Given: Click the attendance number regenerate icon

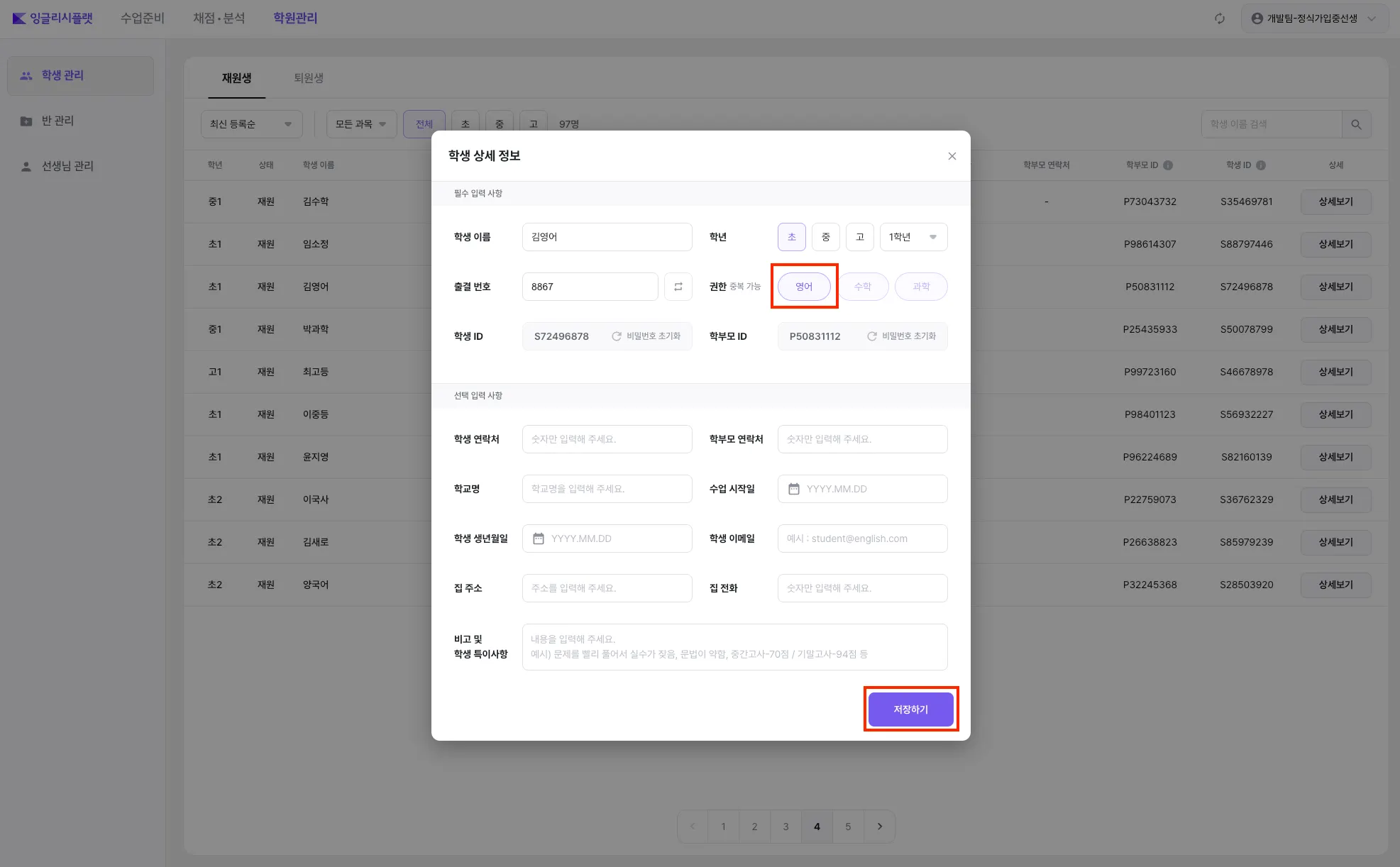Looking at the screenshot, I should (x=678, y=287).
